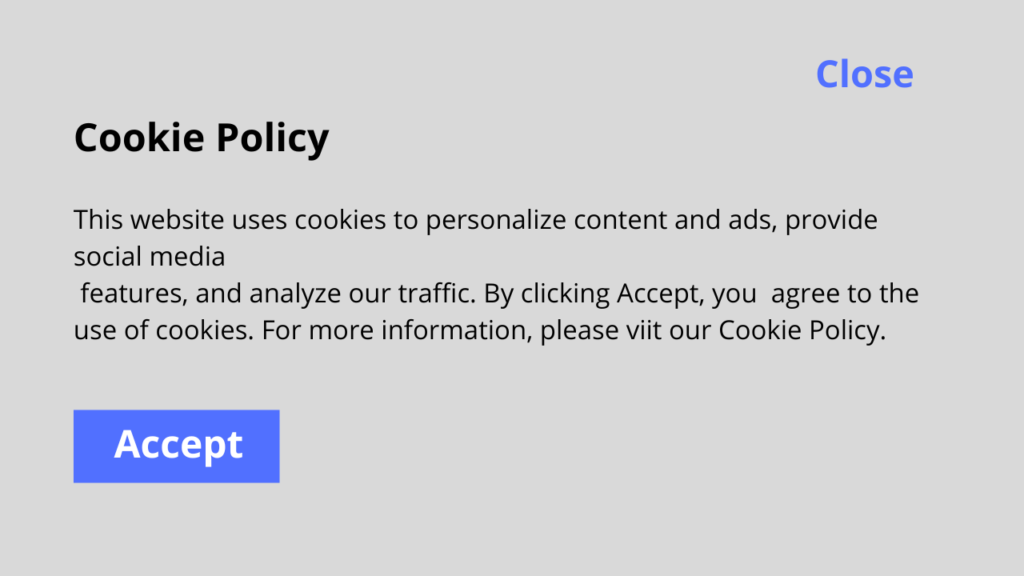The width and height of the screenshot is (1024, 576).
Task: Click the bold Cookie Policy heading
Action: coord(201,138)
